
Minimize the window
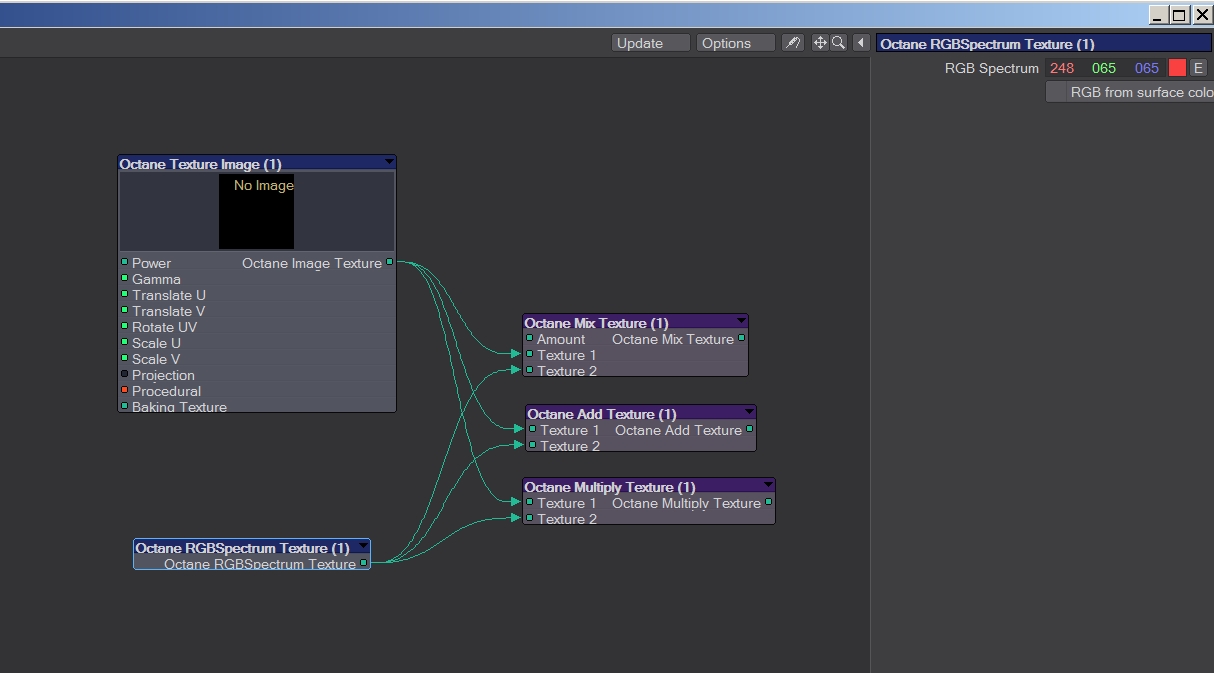coord(1158,15)
